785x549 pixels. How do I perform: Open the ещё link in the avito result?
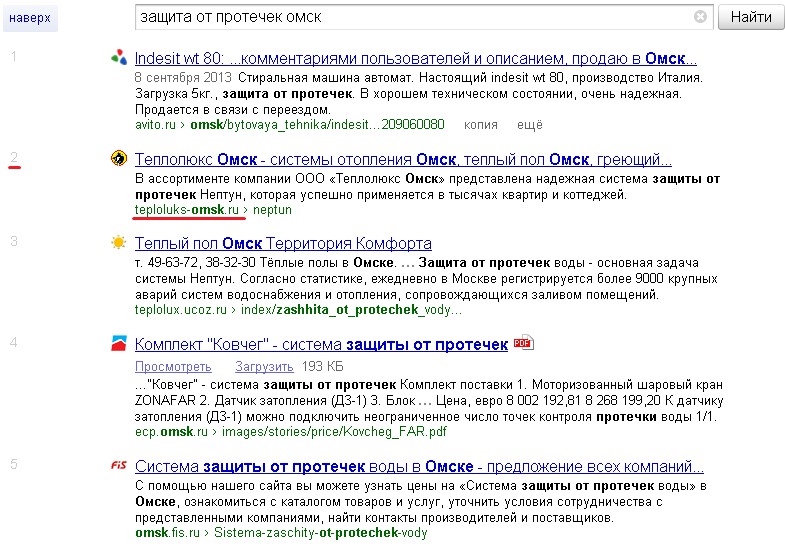(x=530, y=125)
